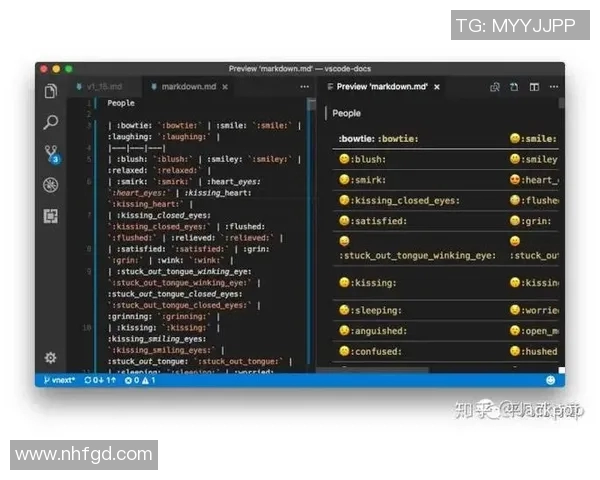Open the Source Control view
Image resolution: width=600 pixels, height=480 pixels.
[x=51, y=154]
